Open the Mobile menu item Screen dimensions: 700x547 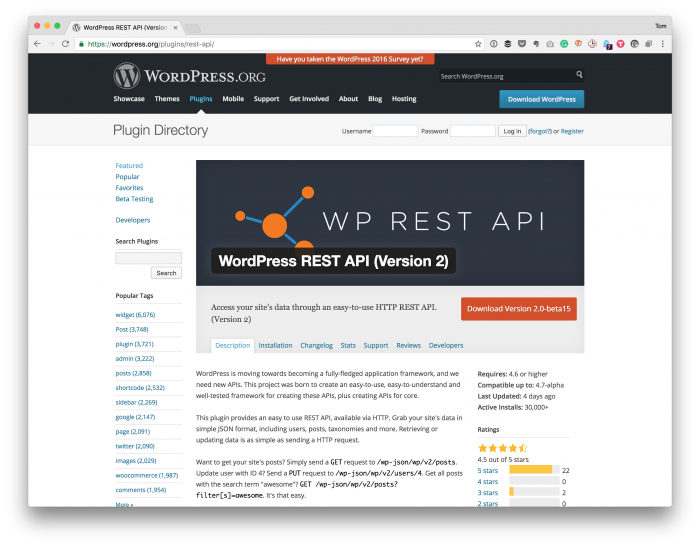coord(233,99)
